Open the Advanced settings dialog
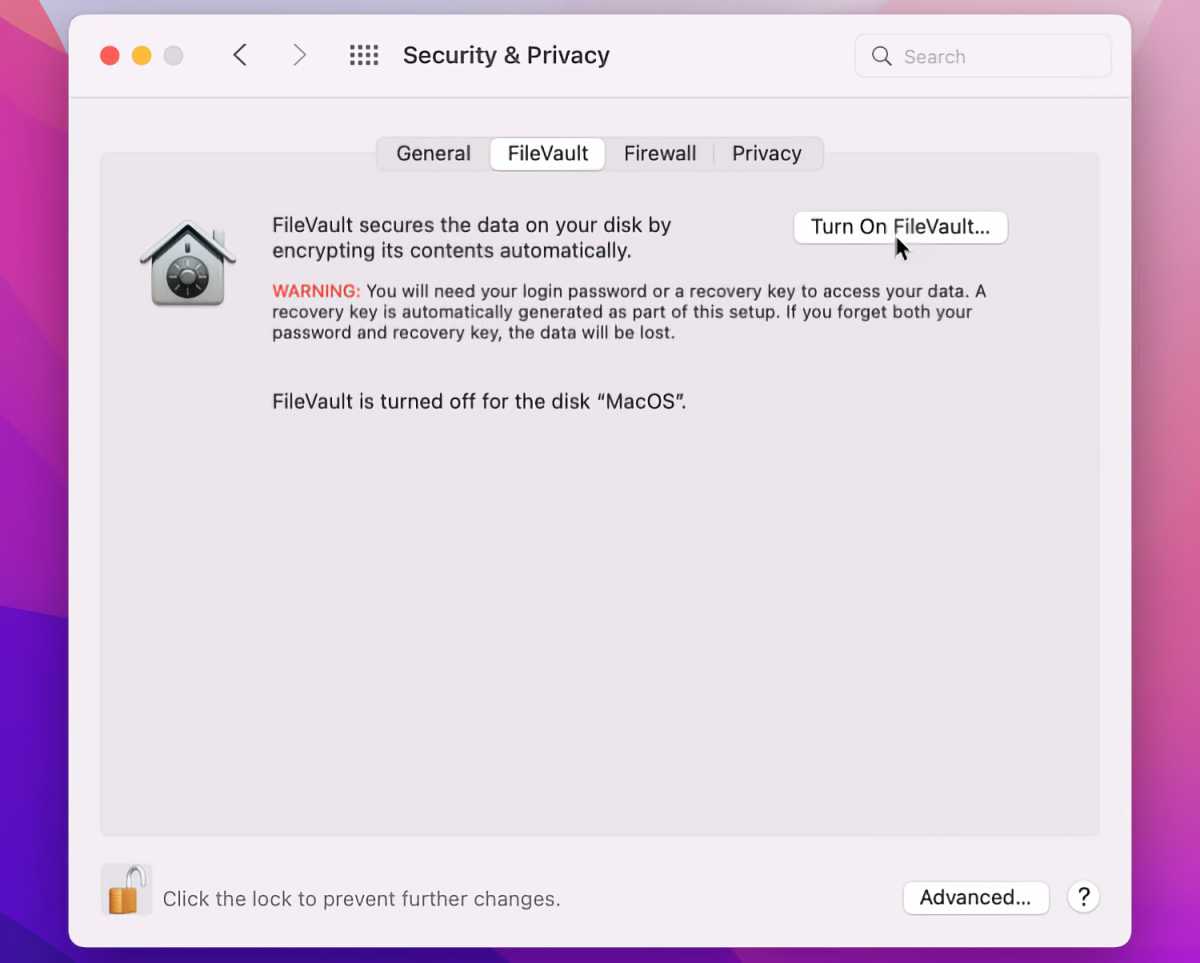The height and width of the screenshot is (963, 1200). pos(975,898)
